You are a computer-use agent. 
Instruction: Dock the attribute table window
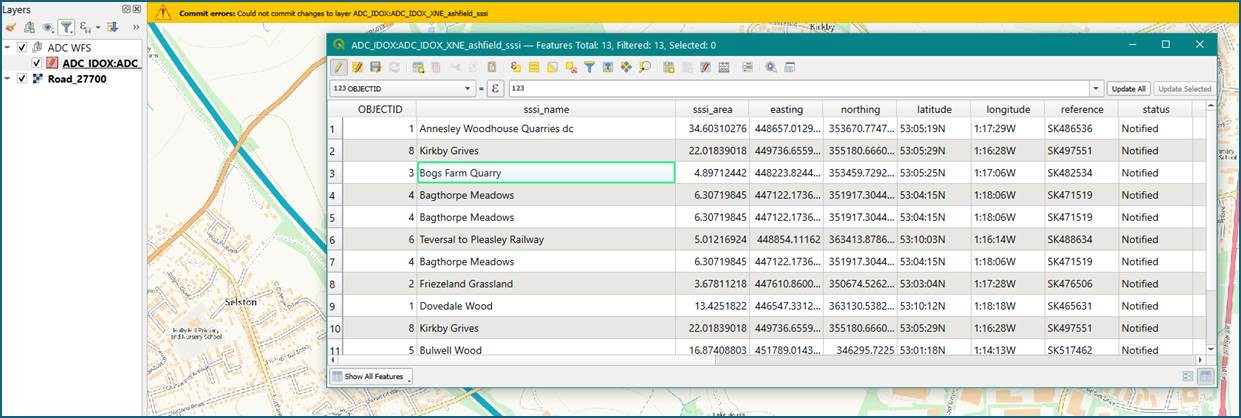pos(789,67)
